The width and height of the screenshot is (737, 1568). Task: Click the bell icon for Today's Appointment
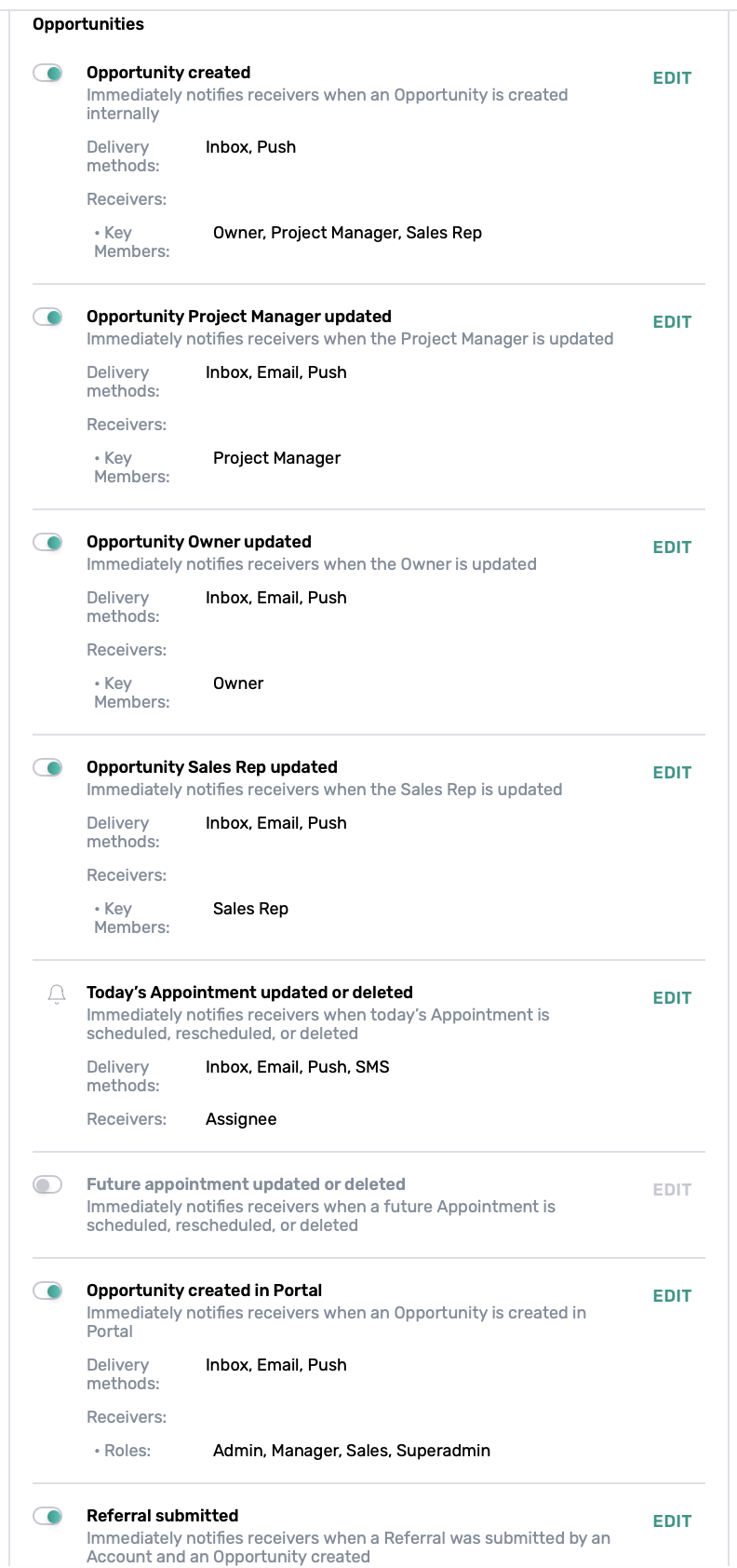(57, 994)
